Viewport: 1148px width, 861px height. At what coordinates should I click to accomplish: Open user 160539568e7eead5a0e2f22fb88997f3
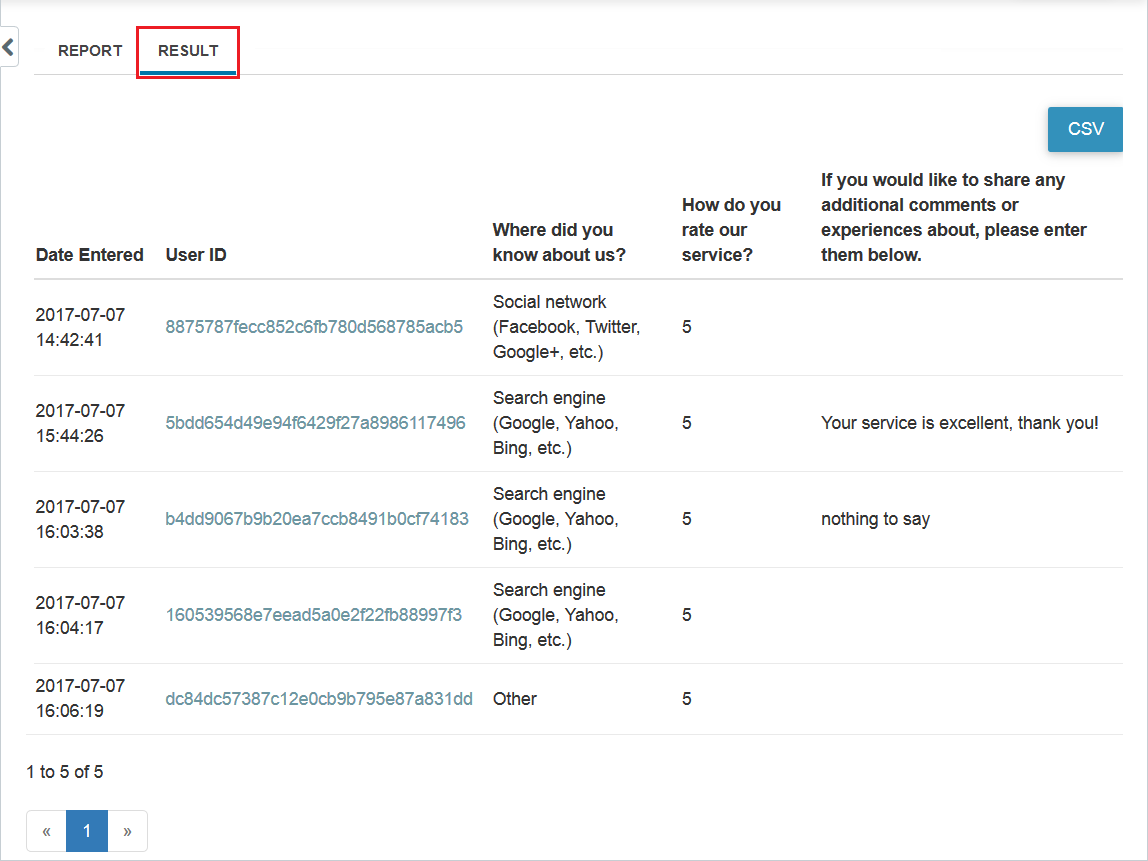coord(313,614)
